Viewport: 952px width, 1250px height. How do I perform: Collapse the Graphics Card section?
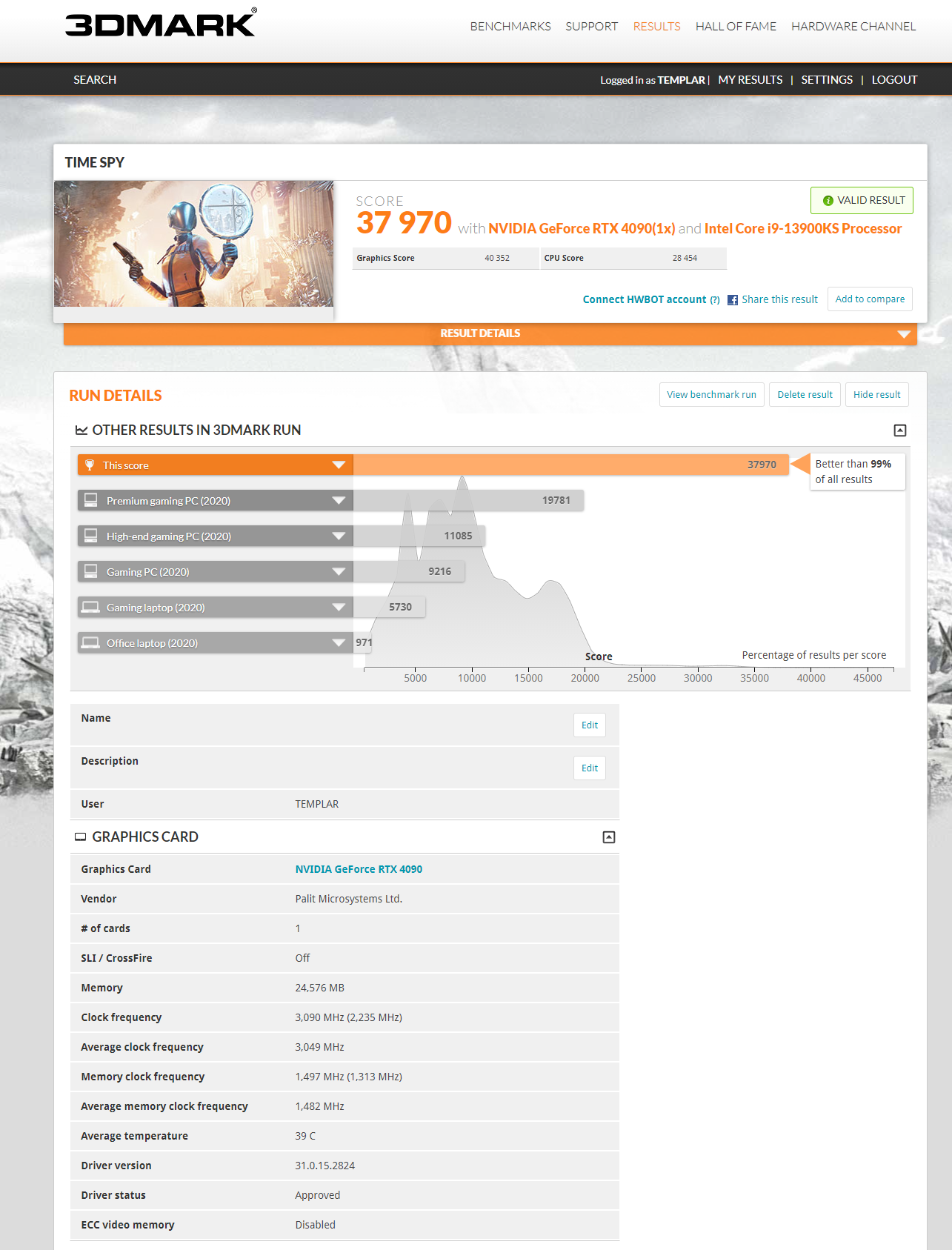coord(608,837)
